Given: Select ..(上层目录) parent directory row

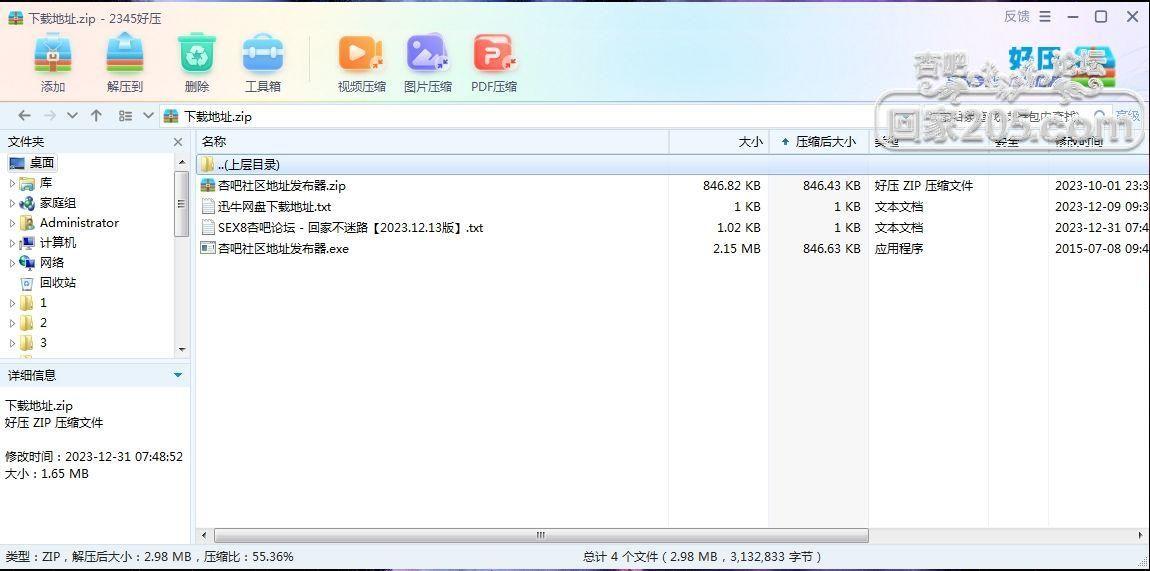Looking at the screenshot, I should point(673,164).
